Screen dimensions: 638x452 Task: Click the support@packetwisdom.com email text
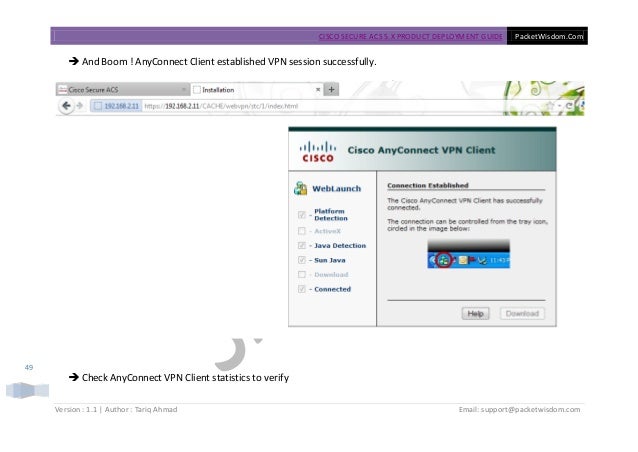[x=531, y=410]
